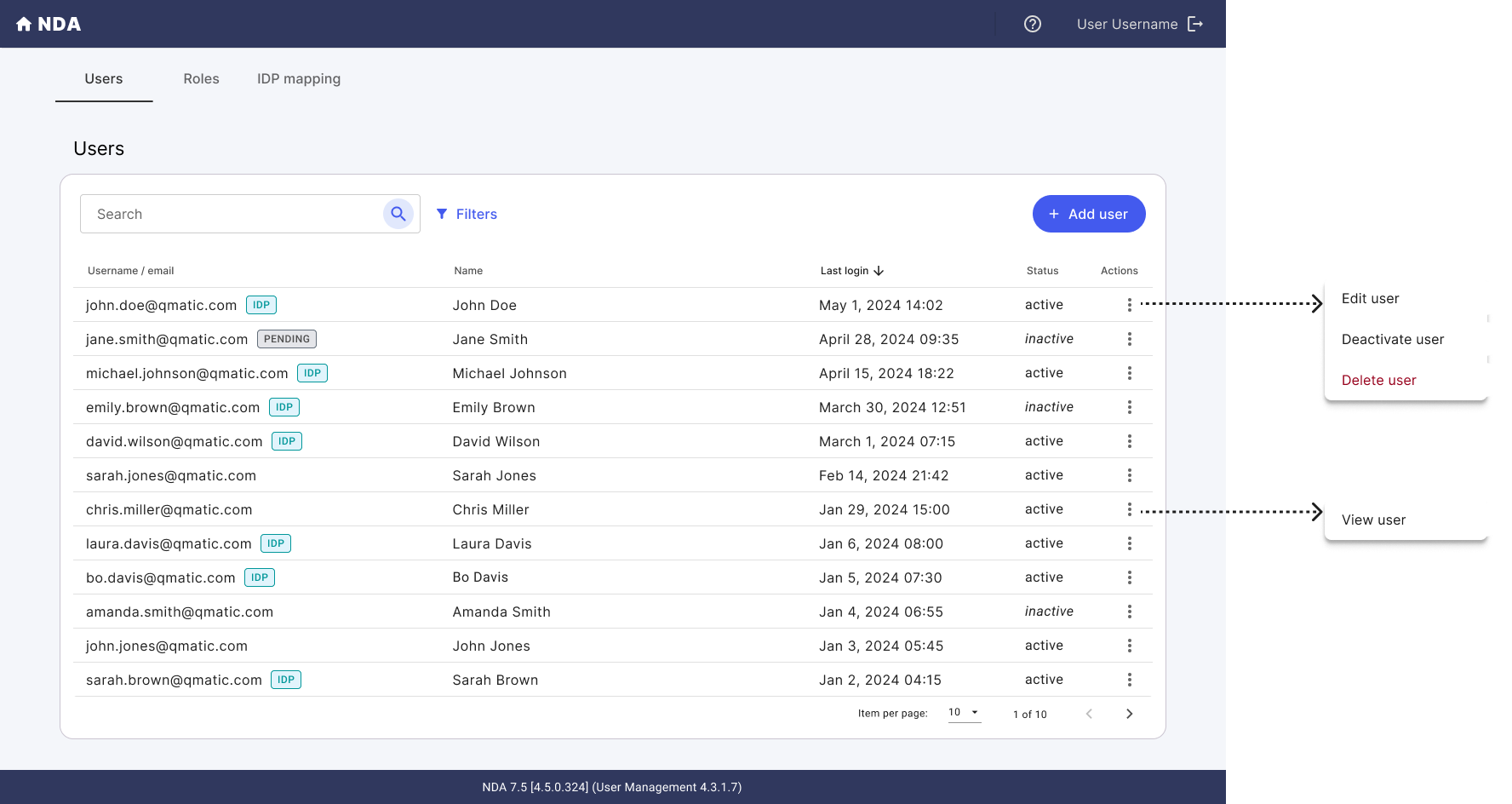
Task: Expand the Filters panel
Action: (x=467, y=214)
